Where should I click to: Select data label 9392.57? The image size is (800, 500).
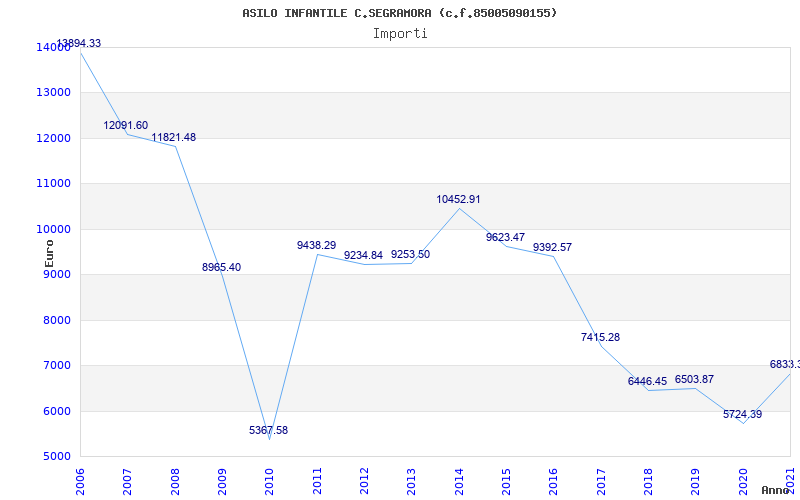click(553, 247)
